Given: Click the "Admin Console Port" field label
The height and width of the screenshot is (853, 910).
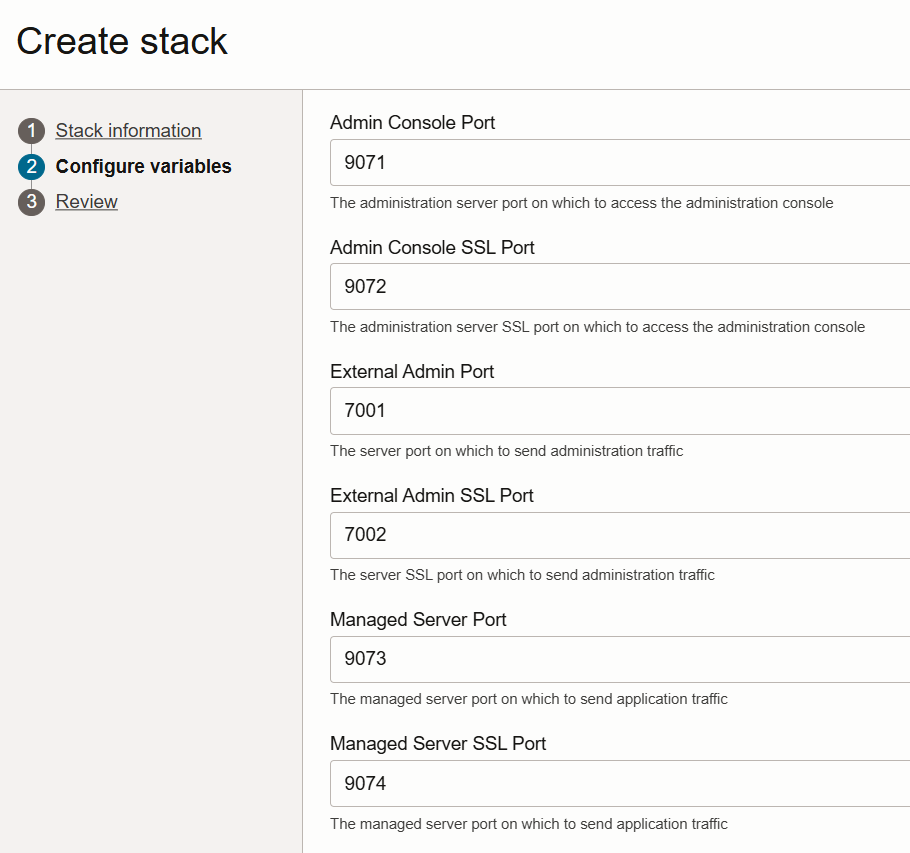Looking at the screenshot, I should click(x=412, y=123).
